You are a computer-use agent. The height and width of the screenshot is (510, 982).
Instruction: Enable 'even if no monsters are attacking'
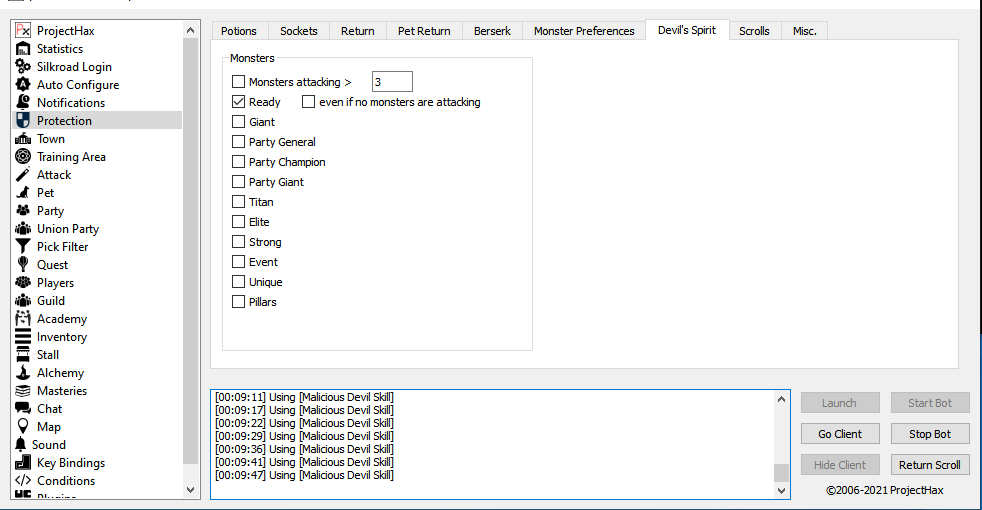coord(308,102)
